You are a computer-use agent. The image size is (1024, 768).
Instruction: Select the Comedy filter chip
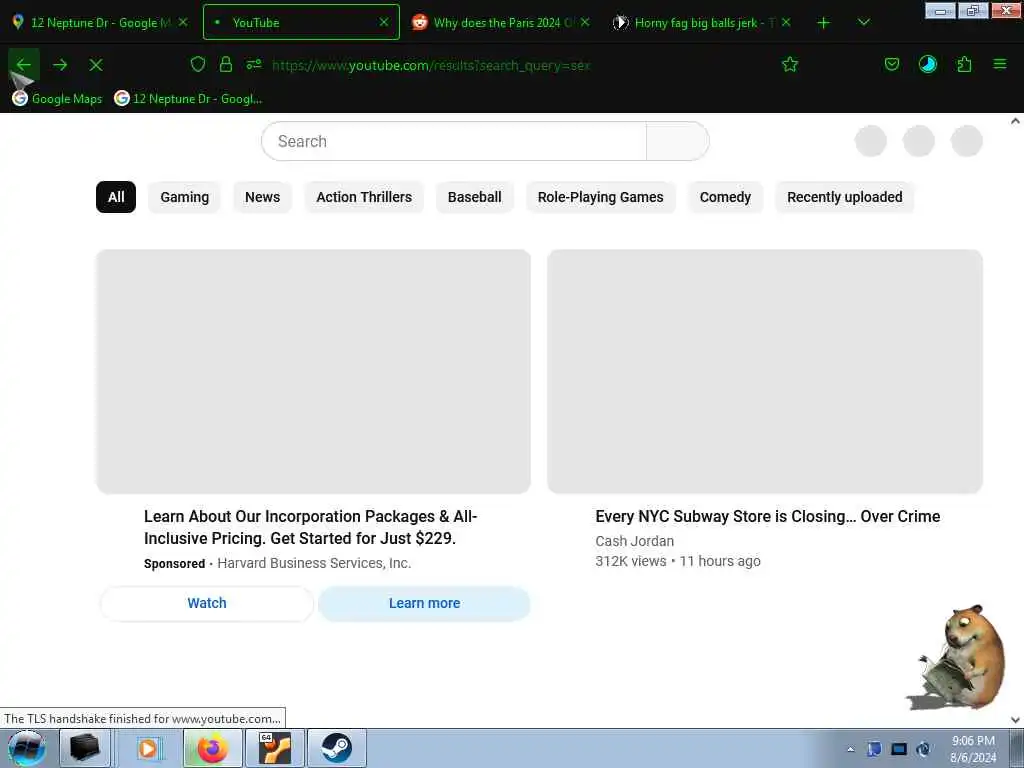[725, 197]
